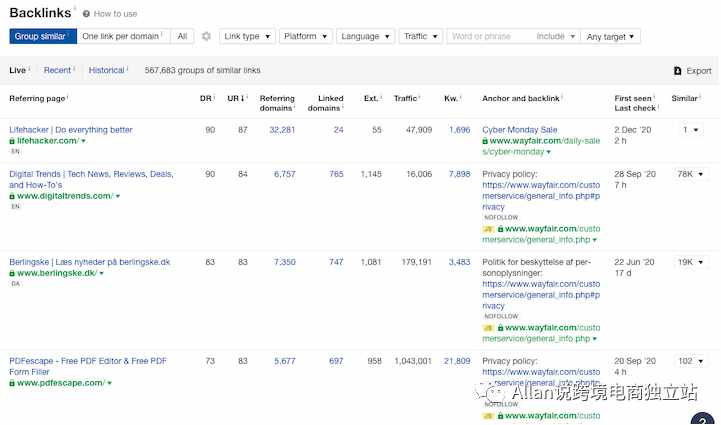Switch to the Recent tab
This screenshot has width=721, height=425.
pyautogui.click(x=57, y=70)
